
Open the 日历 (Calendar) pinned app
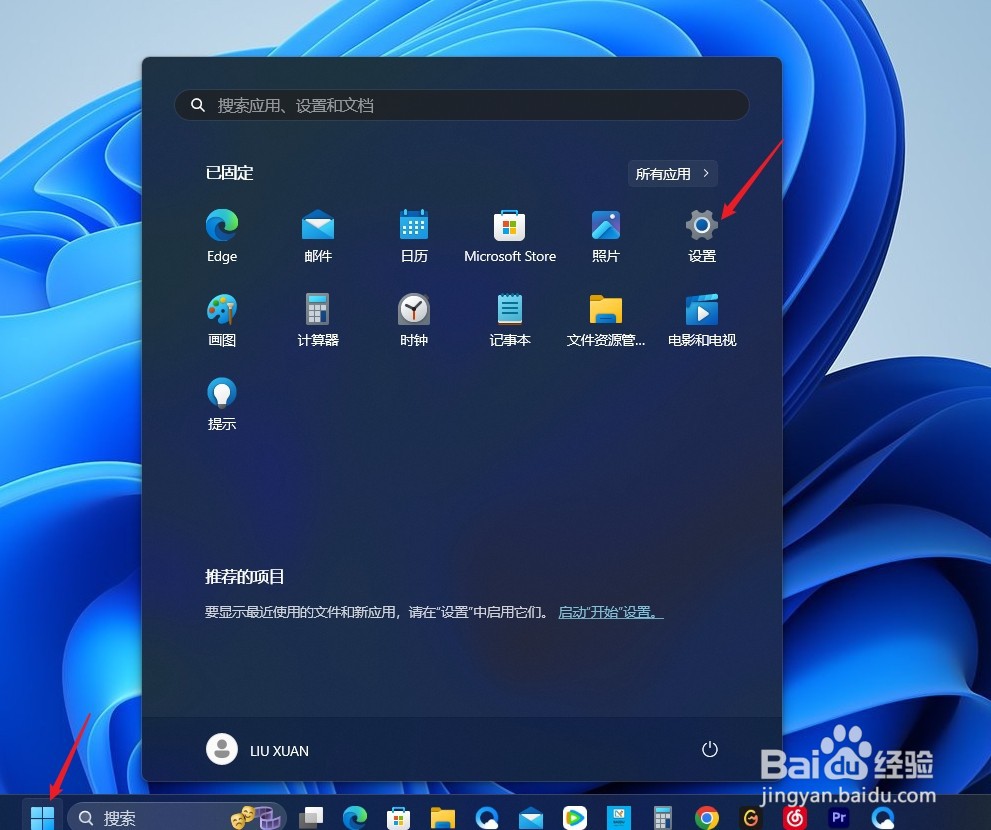pyautogui.click(x=414, y=235)
